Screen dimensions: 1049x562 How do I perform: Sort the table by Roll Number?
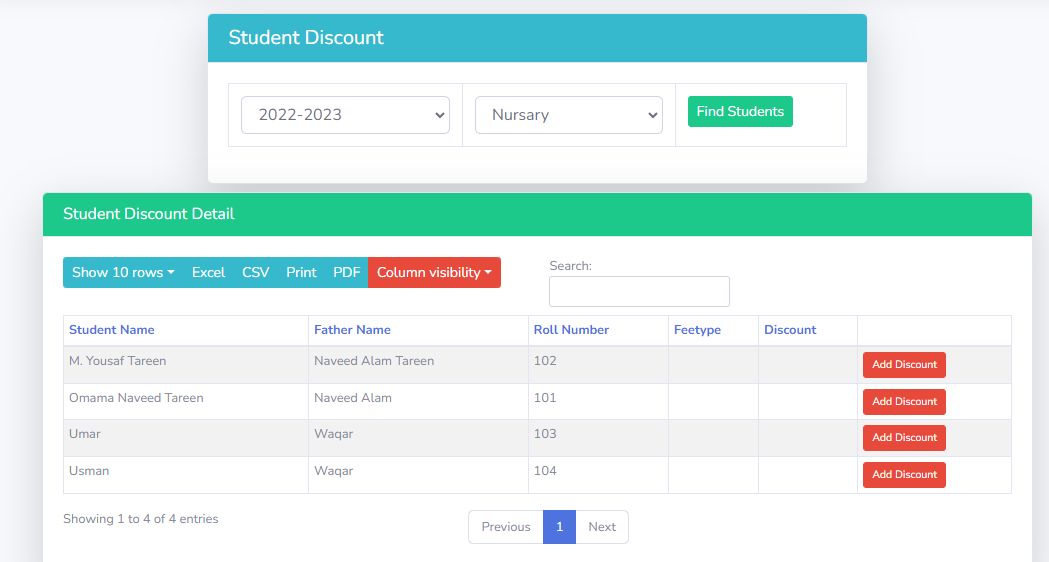[x=571, y=330]
